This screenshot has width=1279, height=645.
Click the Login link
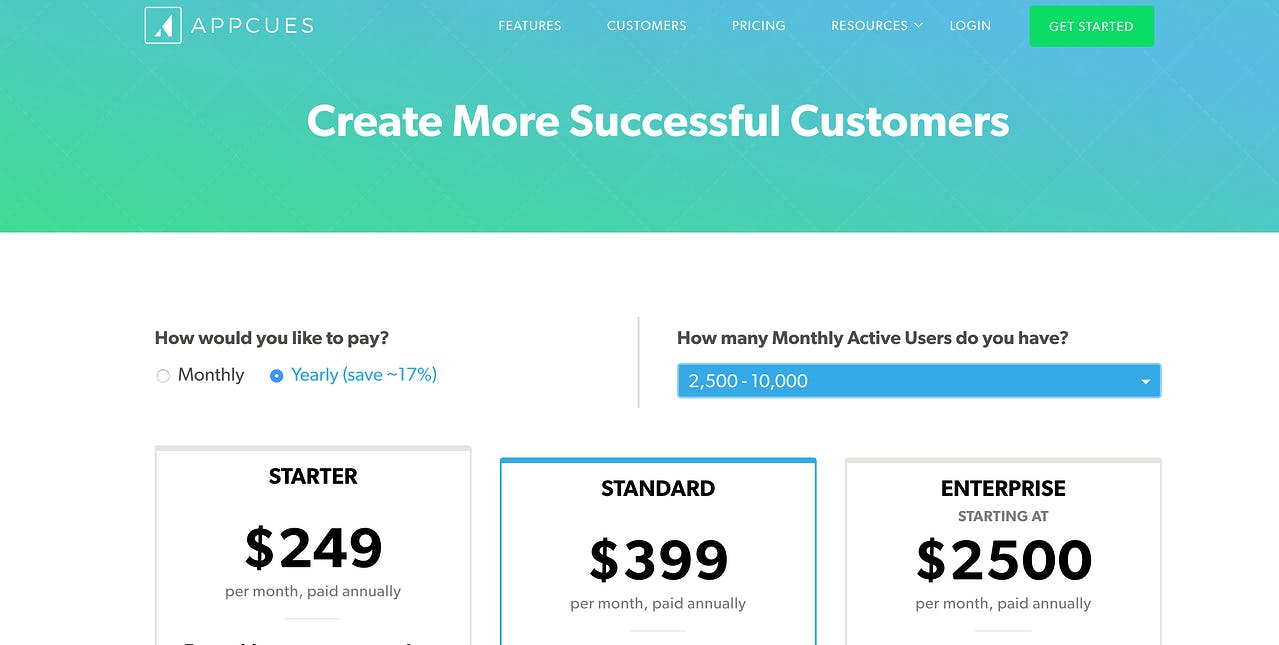click(x=969, y=26)
